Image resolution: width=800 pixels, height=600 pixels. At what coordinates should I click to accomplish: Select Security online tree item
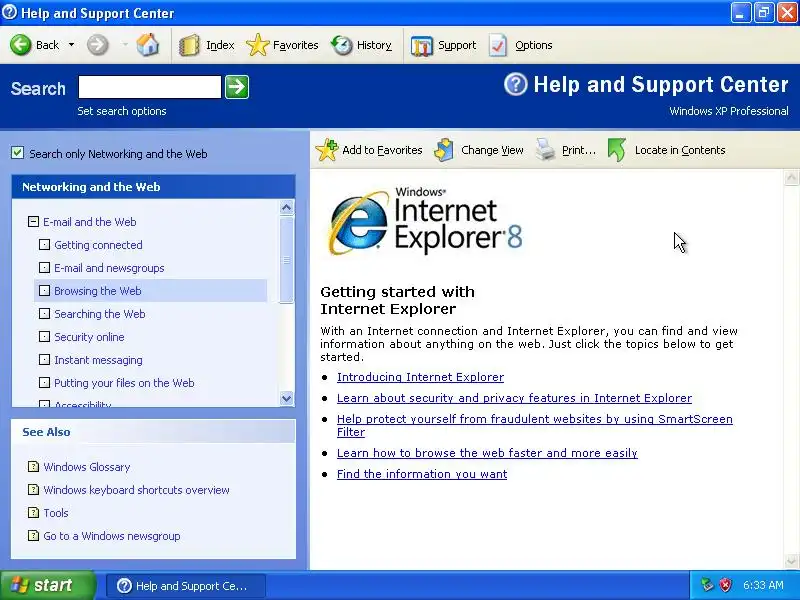(x=89, y=337)
